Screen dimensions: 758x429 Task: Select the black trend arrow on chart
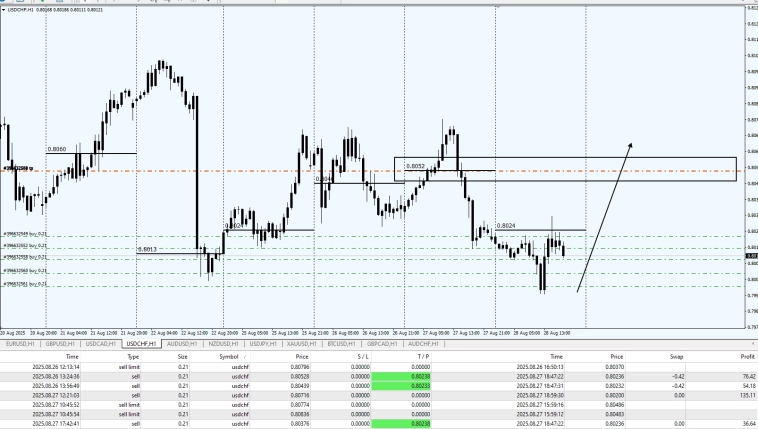605,216
